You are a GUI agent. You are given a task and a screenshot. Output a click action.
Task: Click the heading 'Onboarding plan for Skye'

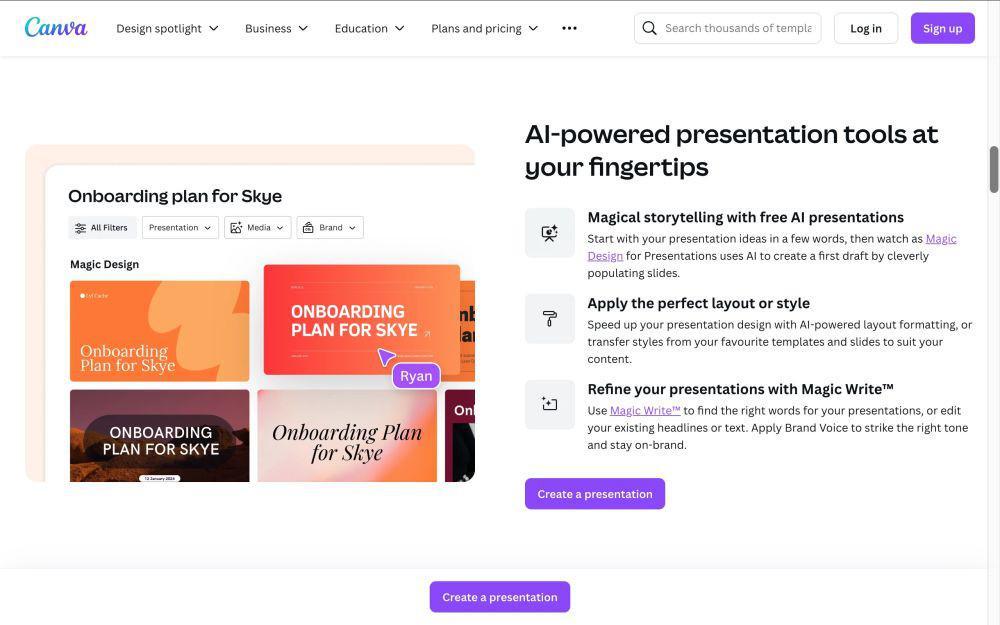[175, 196]
